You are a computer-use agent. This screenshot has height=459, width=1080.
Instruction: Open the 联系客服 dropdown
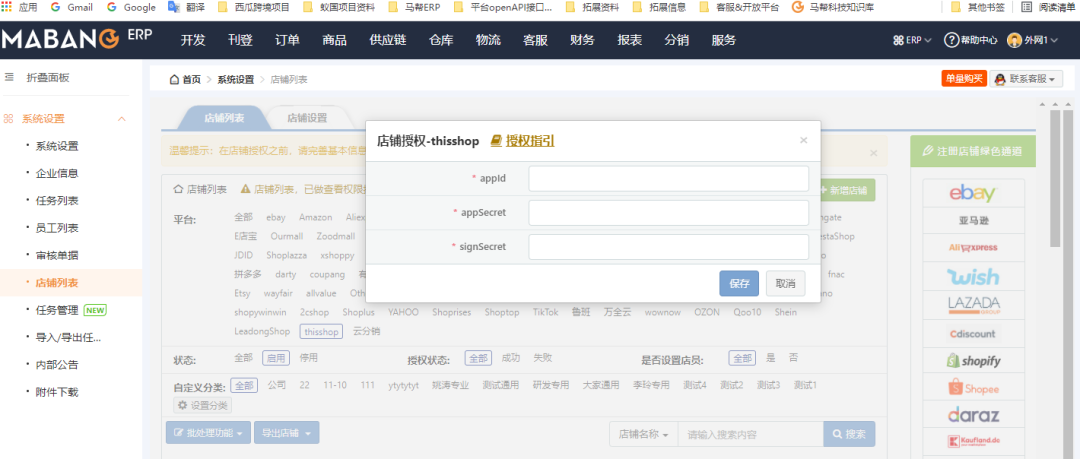click(x=1026, y=79)
